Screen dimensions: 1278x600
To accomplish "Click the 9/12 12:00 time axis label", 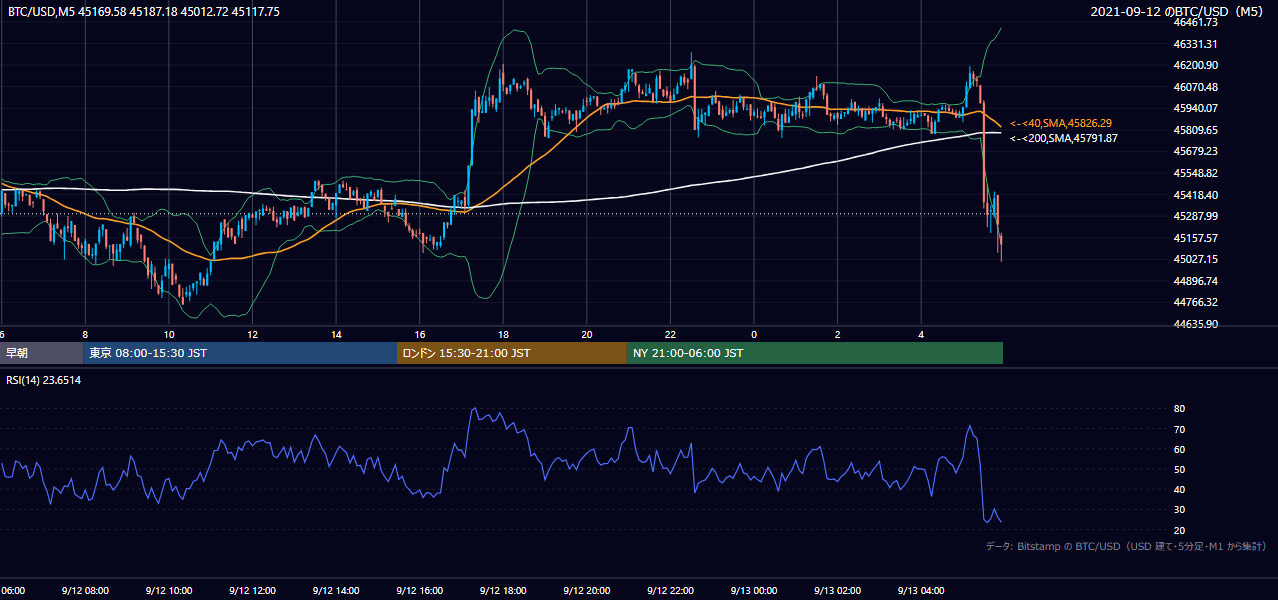I will click(252, 590).
